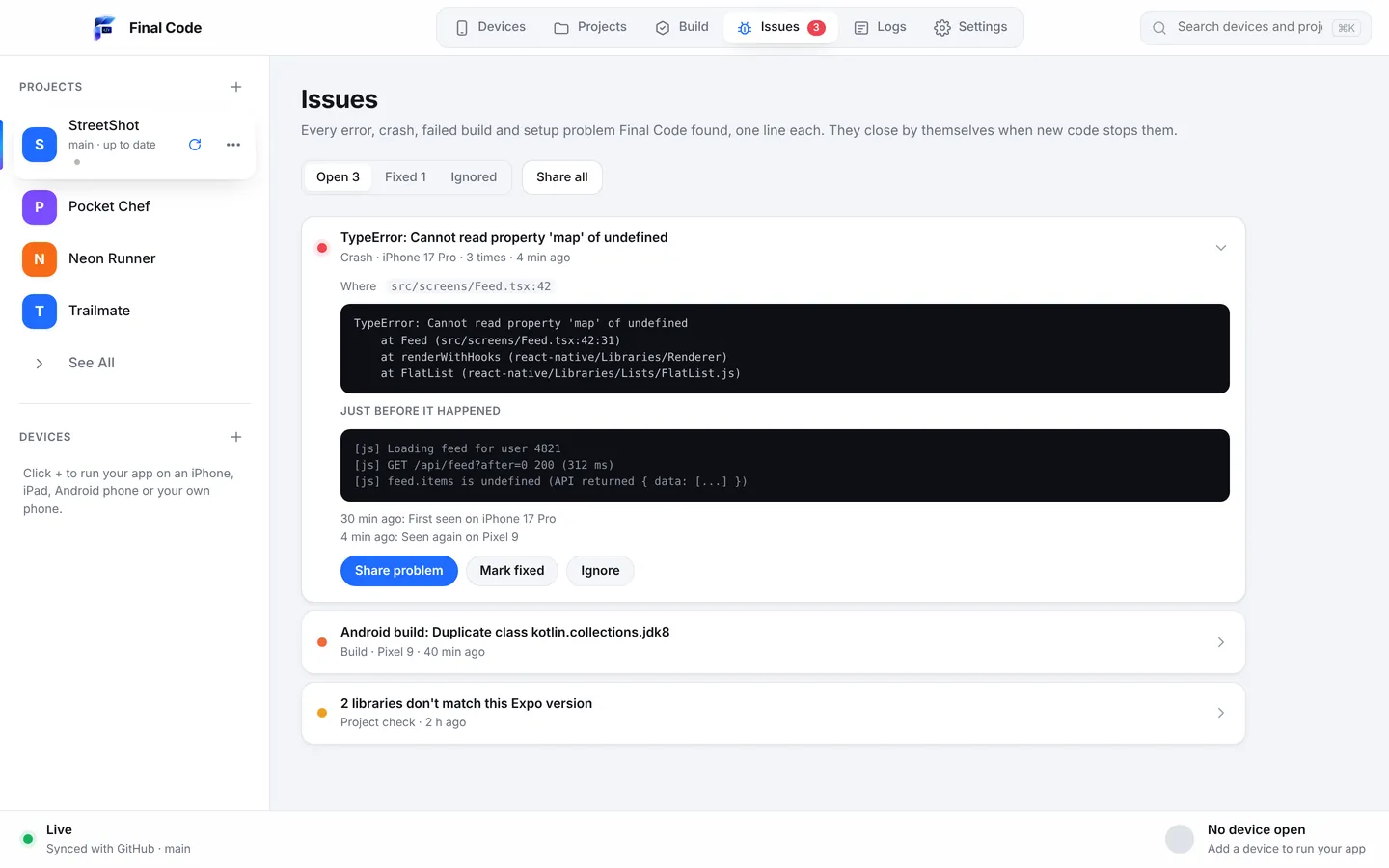Click the Share all button
The height and width of the screenshot is (868, 1389).
pyautogui.click(x=562, y=177)
